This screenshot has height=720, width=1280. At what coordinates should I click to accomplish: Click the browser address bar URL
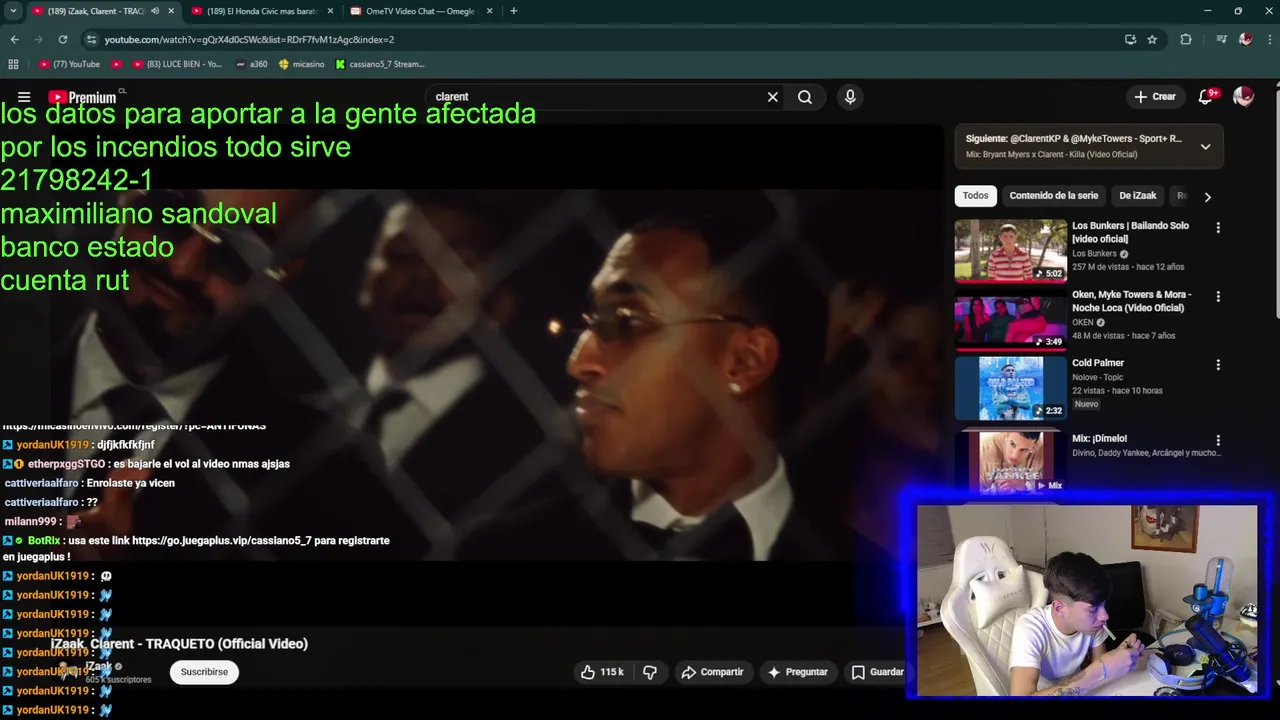(249, 39)
